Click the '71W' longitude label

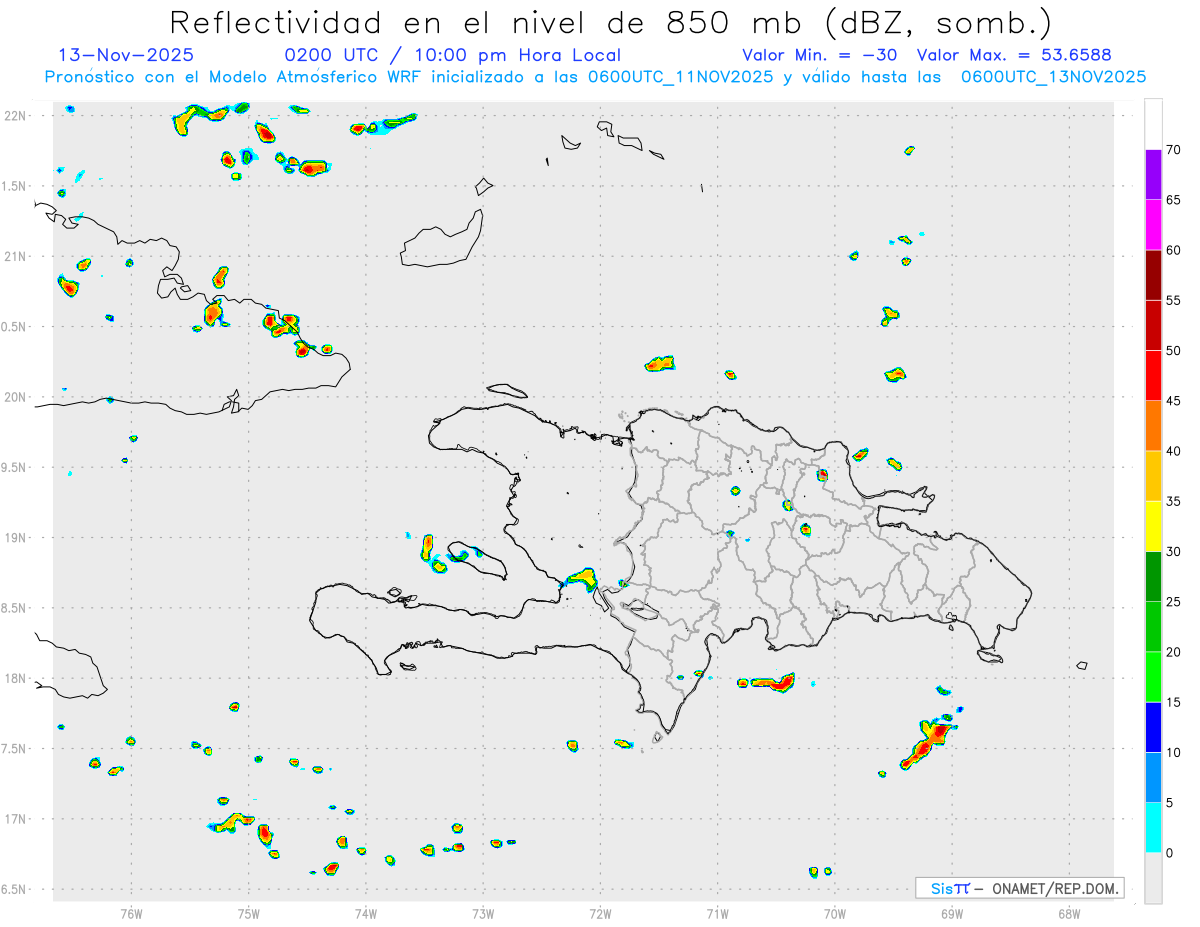click(x=717, y=913)
